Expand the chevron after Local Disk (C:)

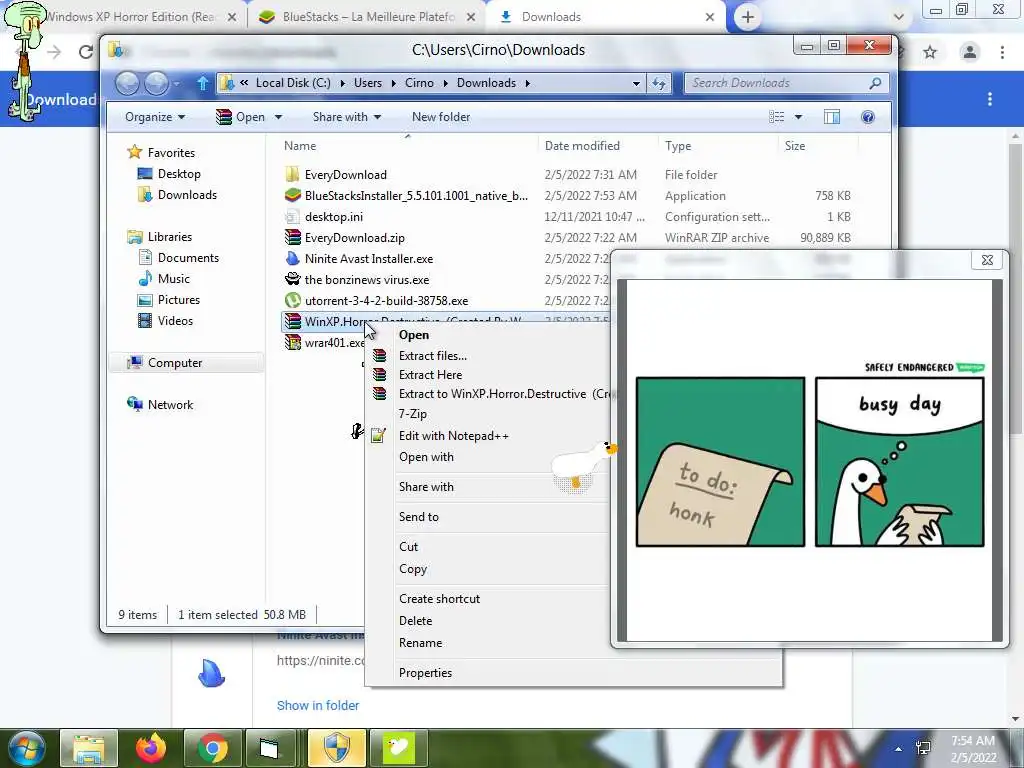[342, 83]
